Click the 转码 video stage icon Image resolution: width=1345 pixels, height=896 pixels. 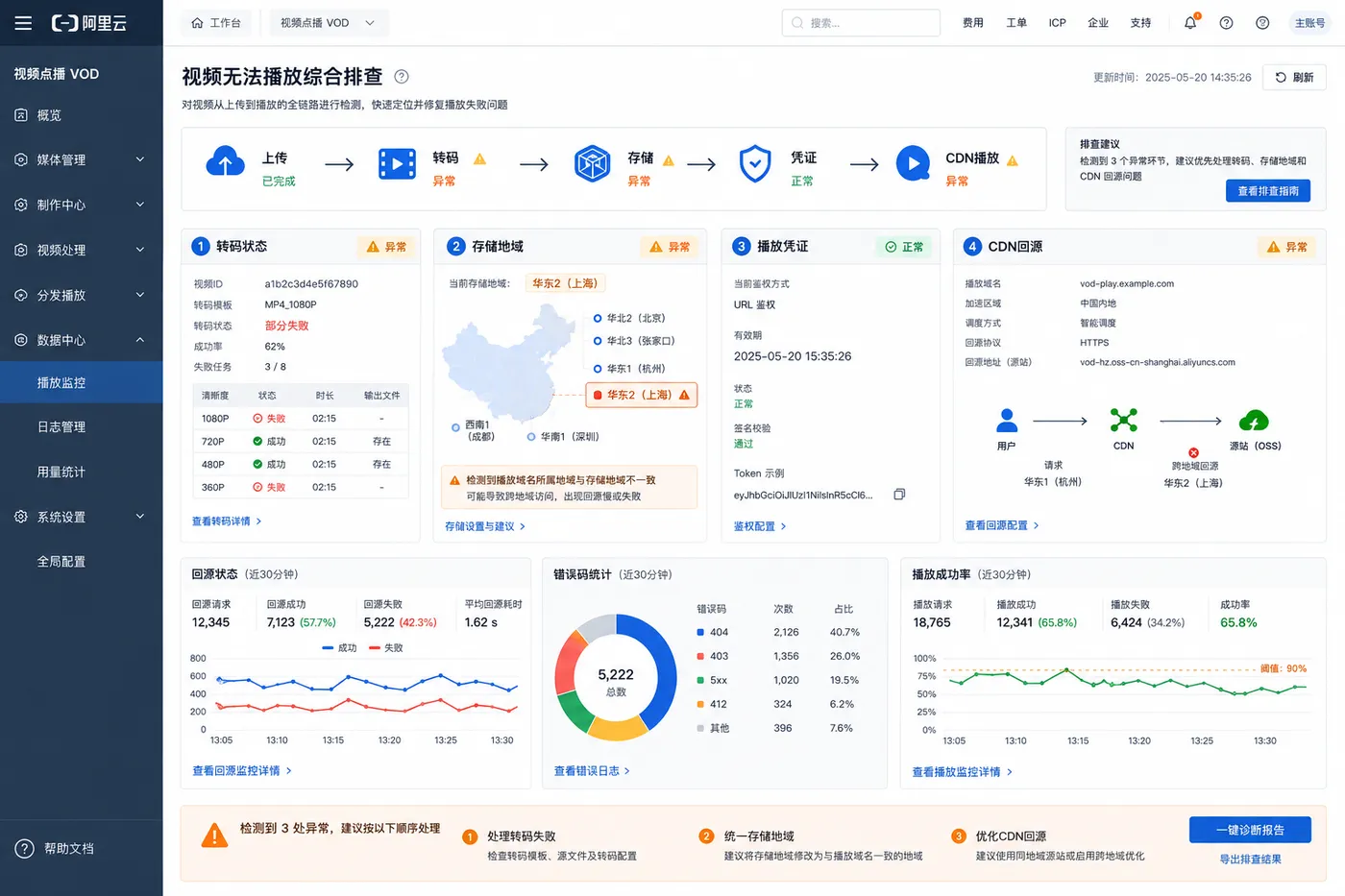click(397, 164)
